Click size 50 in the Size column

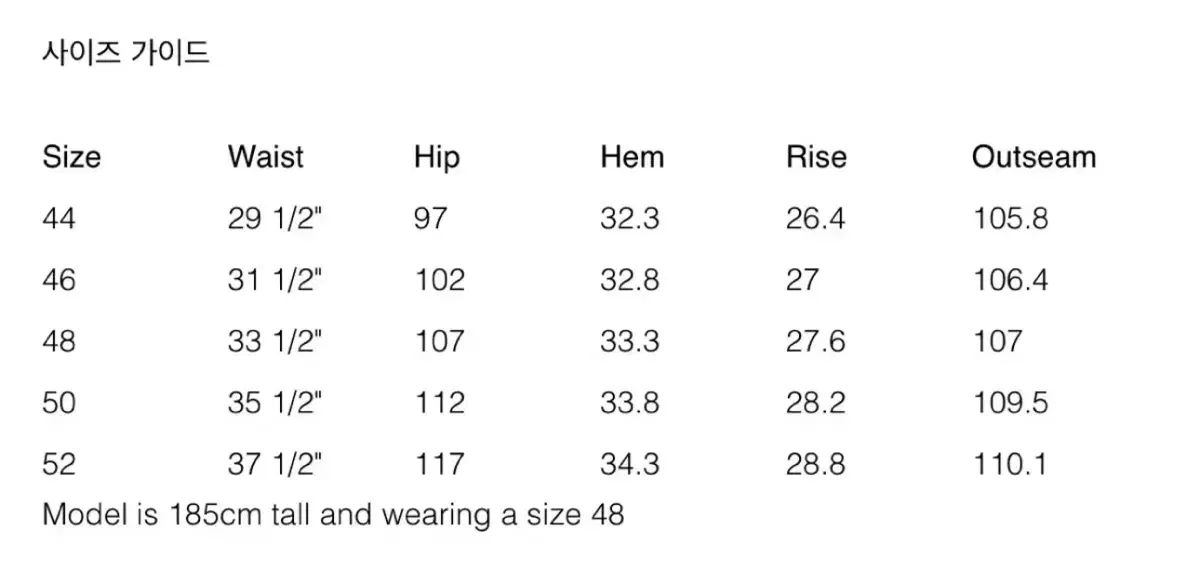[59, 403]
